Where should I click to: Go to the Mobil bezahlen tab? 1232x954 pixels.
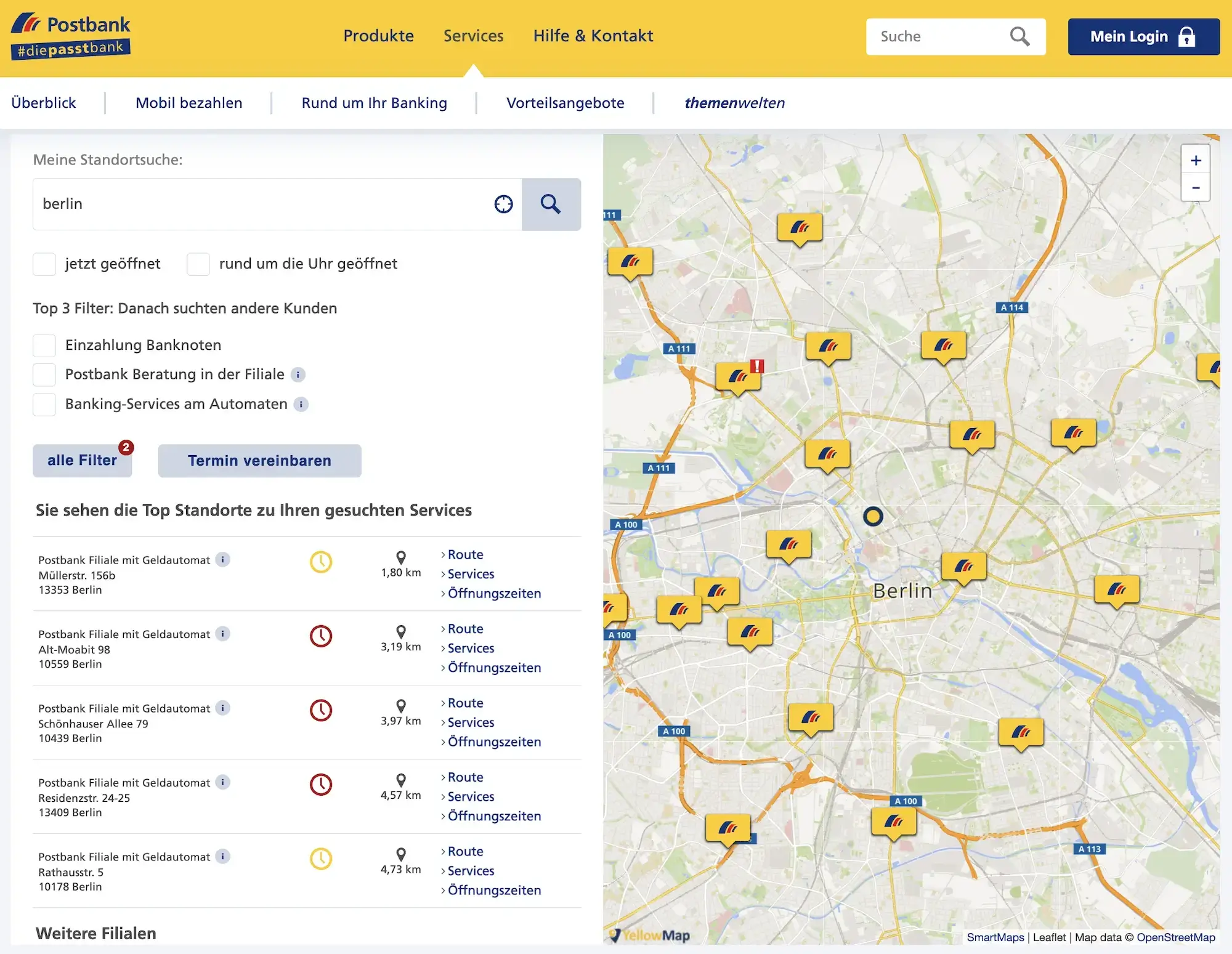click(189, 103)
